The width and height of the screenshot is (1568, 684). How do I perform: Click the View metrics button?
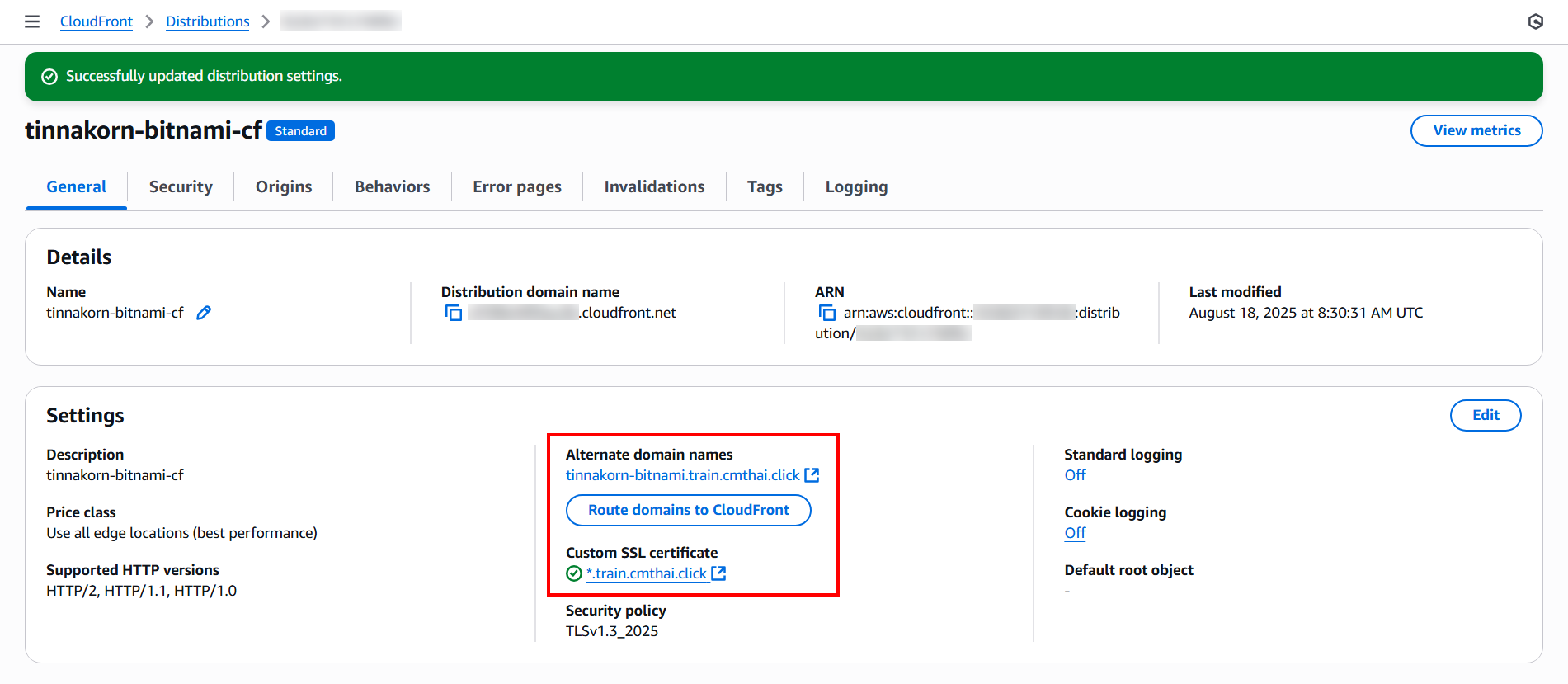pyautogui.click(x=1476, y=130)
